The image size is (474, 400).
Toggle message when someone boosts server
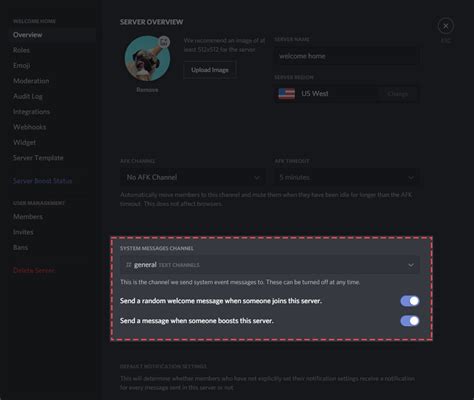pyautogui.click(x=410, y=321)
